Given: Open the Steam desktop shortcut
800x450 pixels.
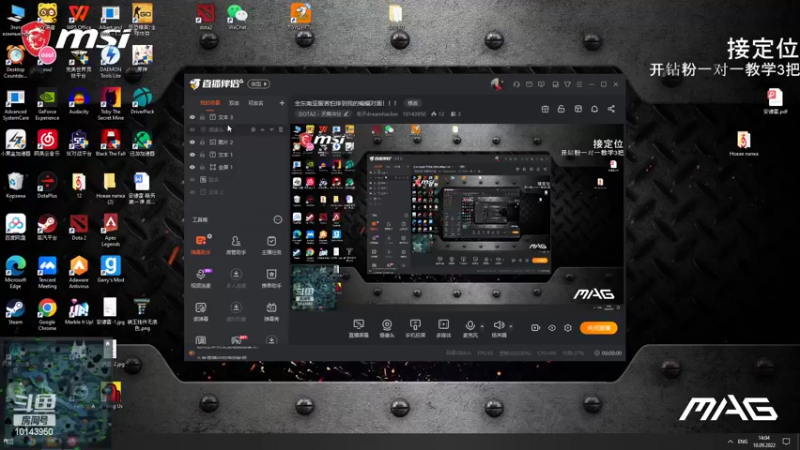Looking at the screenshot, I should (x=15, y=312).
